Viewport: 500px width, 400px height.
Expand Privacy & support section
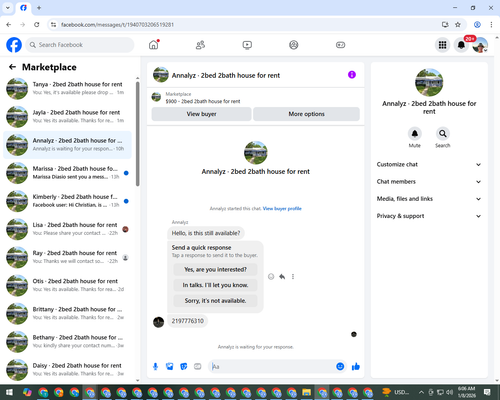429,216
